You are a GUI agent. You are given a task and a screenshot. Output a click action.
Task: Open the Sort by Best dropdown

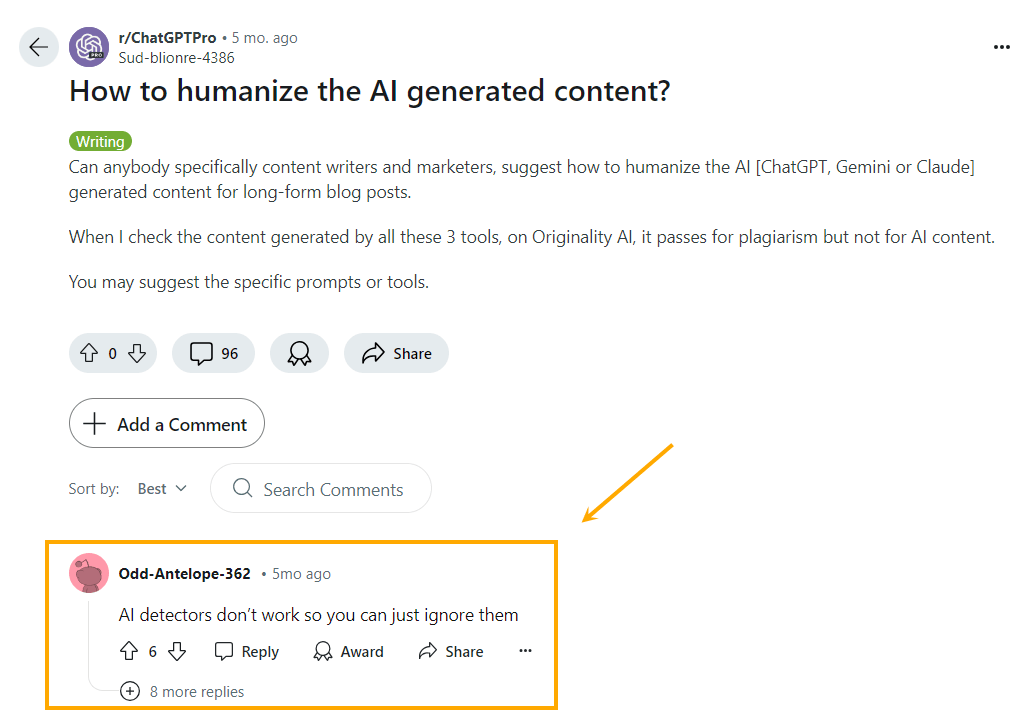161,488
